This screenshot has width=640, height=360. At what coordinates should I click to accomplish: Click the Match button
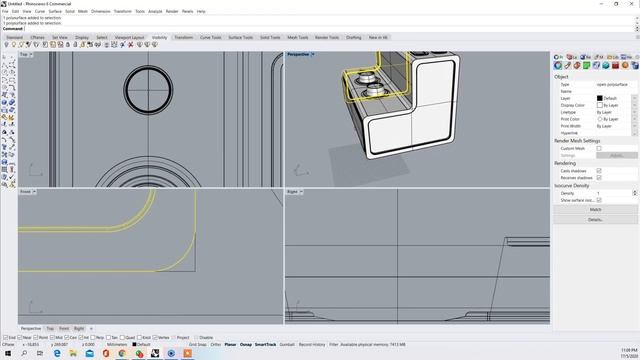tap(596, 209)
